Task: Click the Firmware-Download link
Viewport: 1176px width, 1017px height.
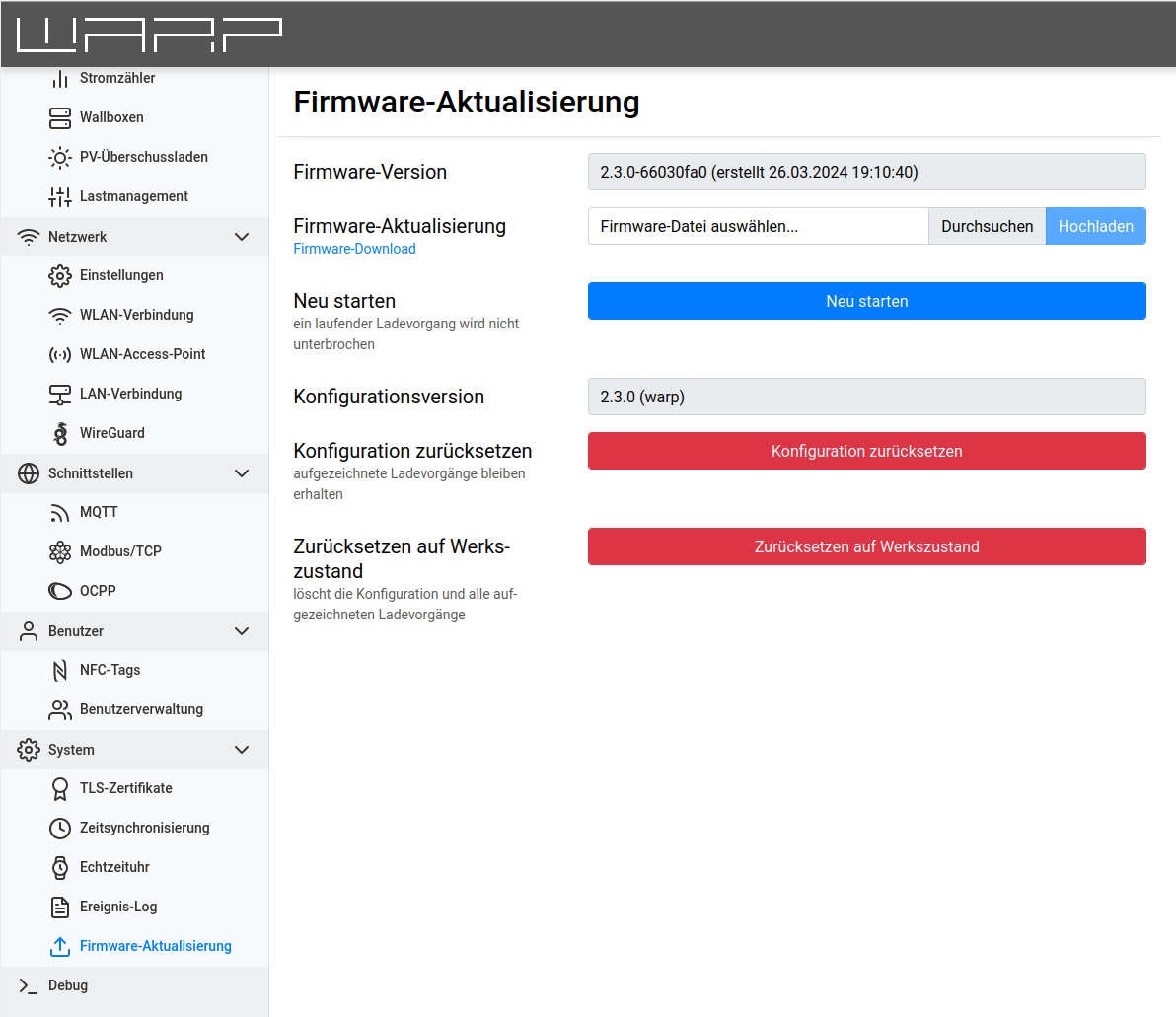Action: click(354, 249)
